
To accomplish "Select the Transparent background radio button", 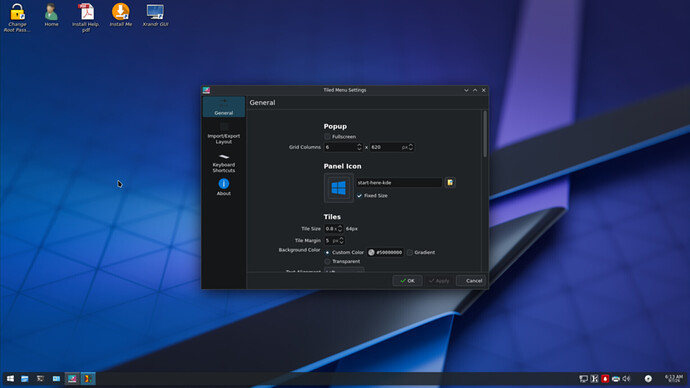I will coord(327,261).
